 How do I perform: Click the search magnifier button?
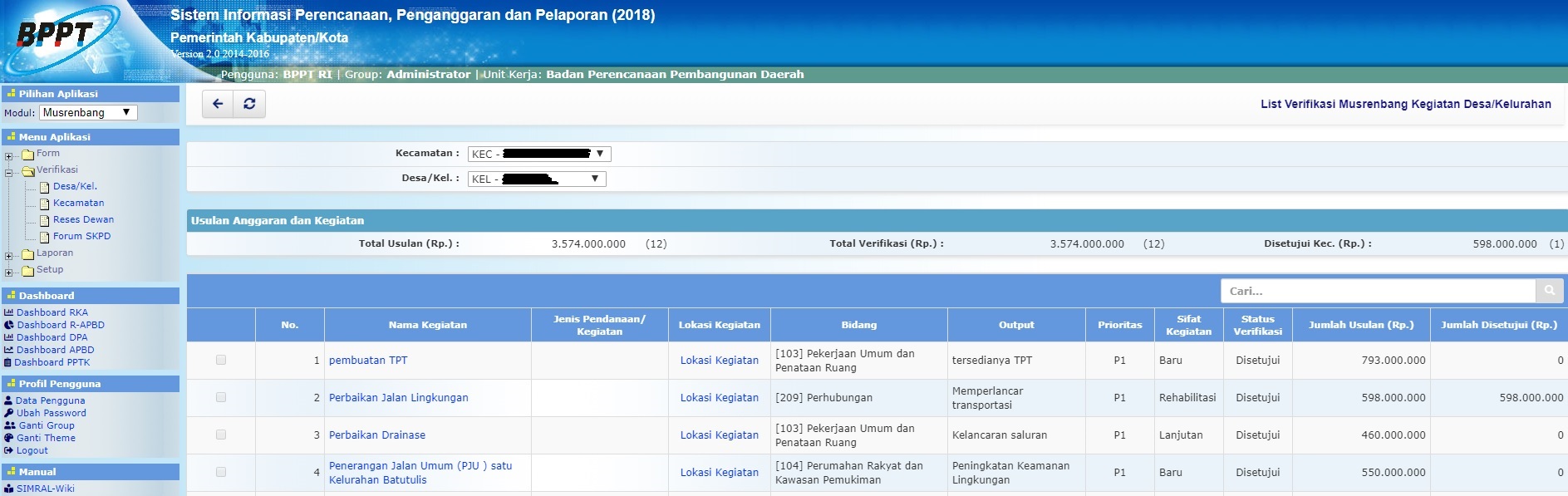coord(1549,291)
